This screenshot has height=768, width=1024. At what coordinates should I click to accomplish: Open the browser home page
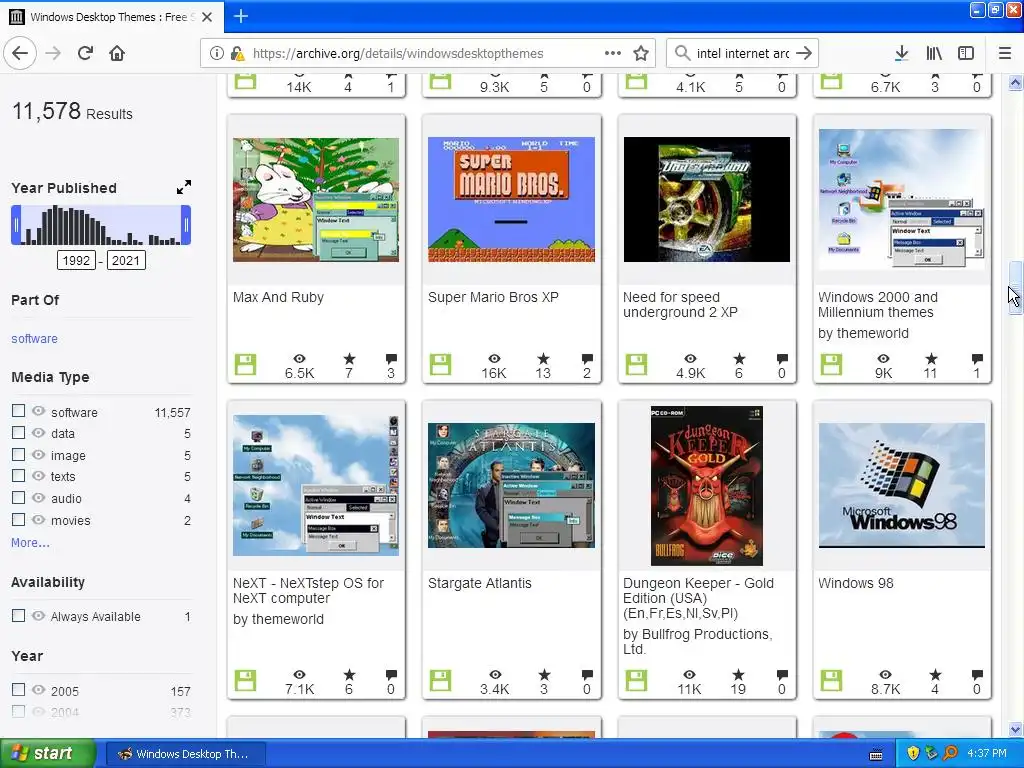(117, 53)
